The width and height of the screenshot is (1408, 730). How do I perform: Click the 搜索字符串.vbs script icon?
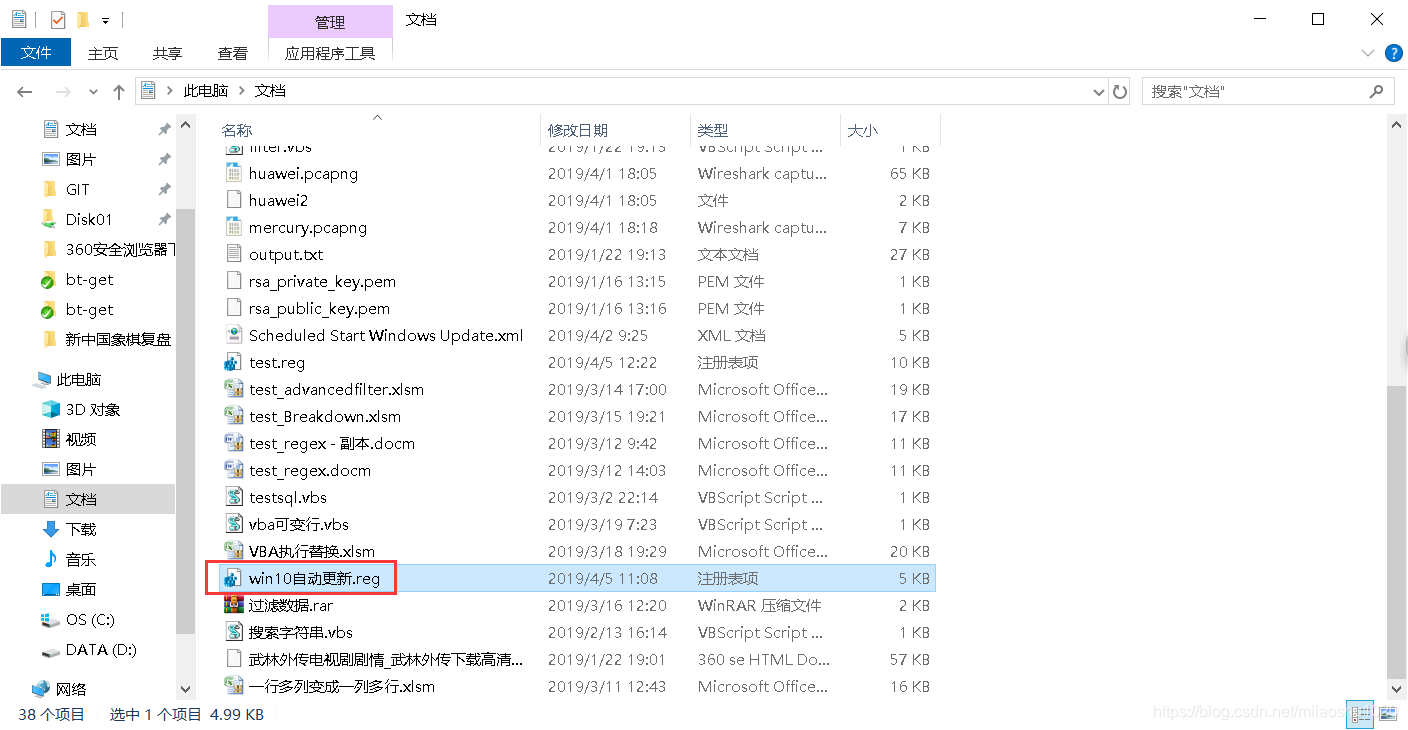click(234, 632)
